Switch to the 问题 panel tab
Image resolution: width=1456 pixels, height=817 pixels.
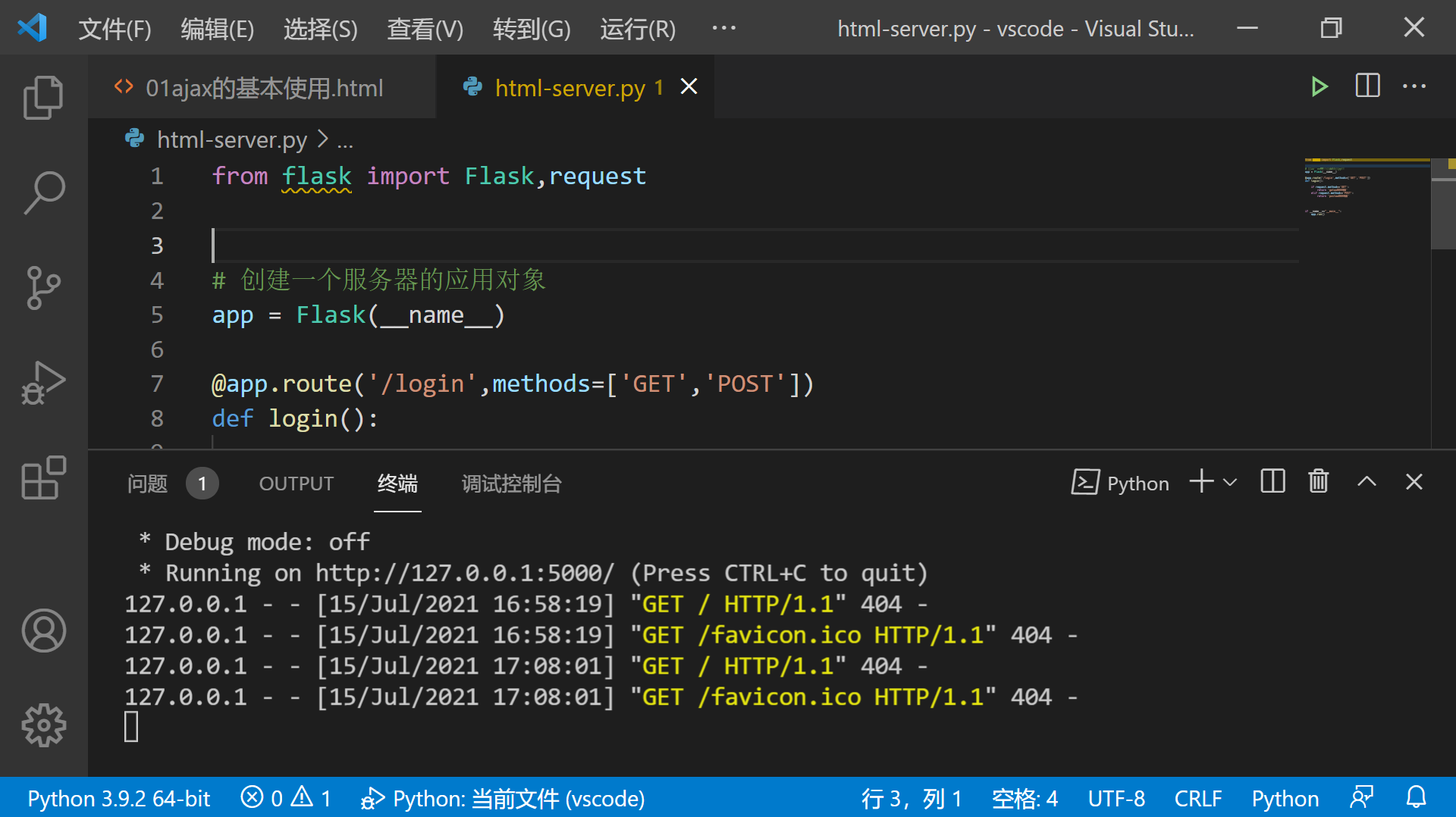147,484
